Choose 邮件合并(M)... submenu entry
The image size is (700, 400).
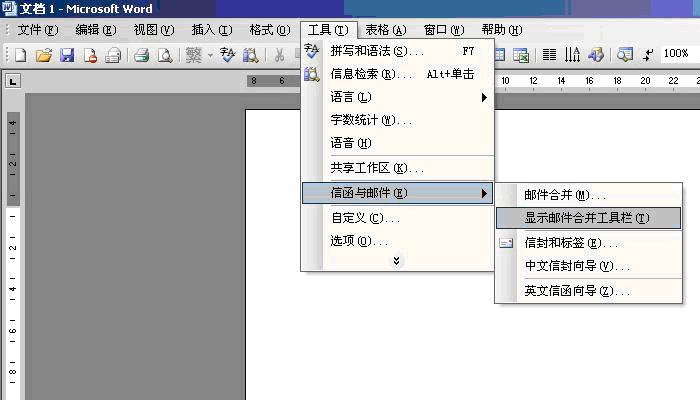pyautogui.click(x=589, y=195)
